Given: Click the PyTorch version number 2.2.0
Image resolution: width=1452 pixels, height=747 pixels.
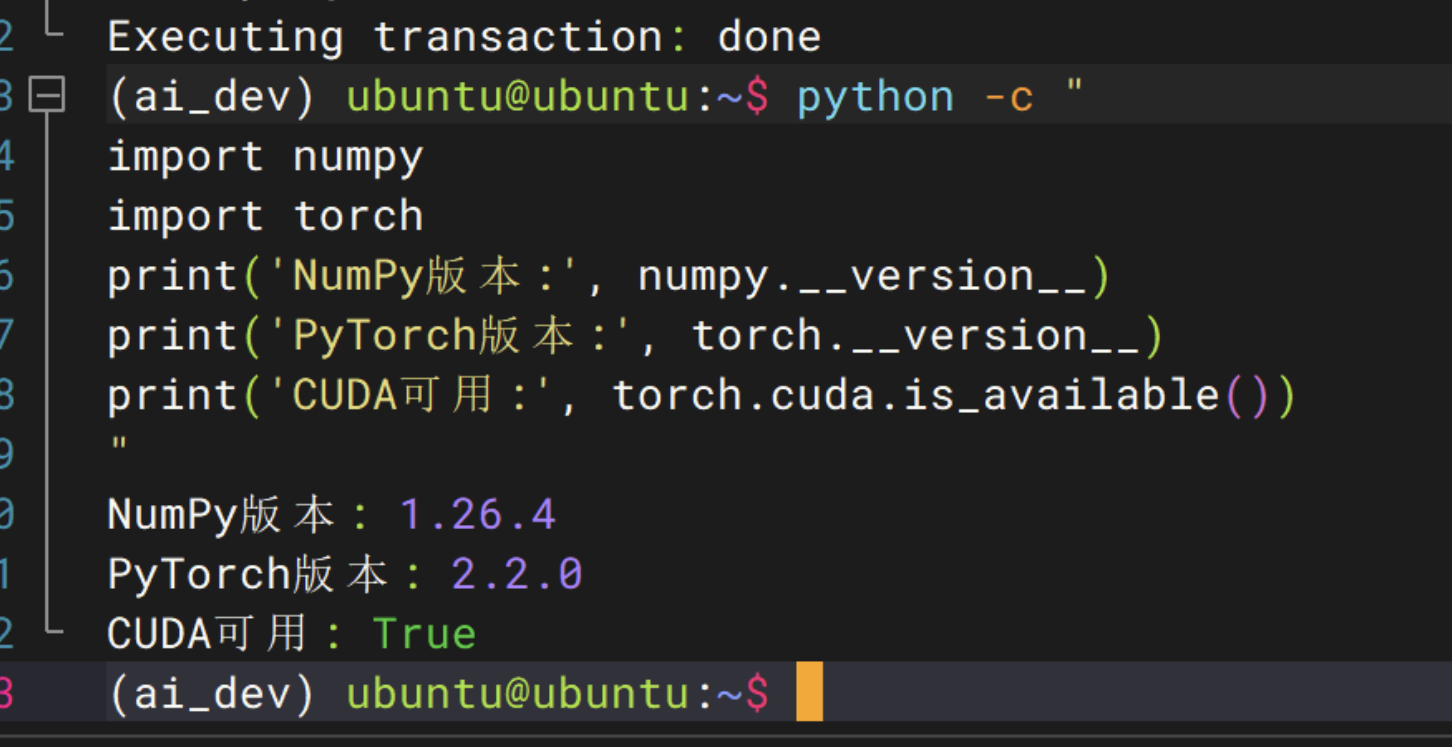Looking at the screenshot, I should 516,574.
